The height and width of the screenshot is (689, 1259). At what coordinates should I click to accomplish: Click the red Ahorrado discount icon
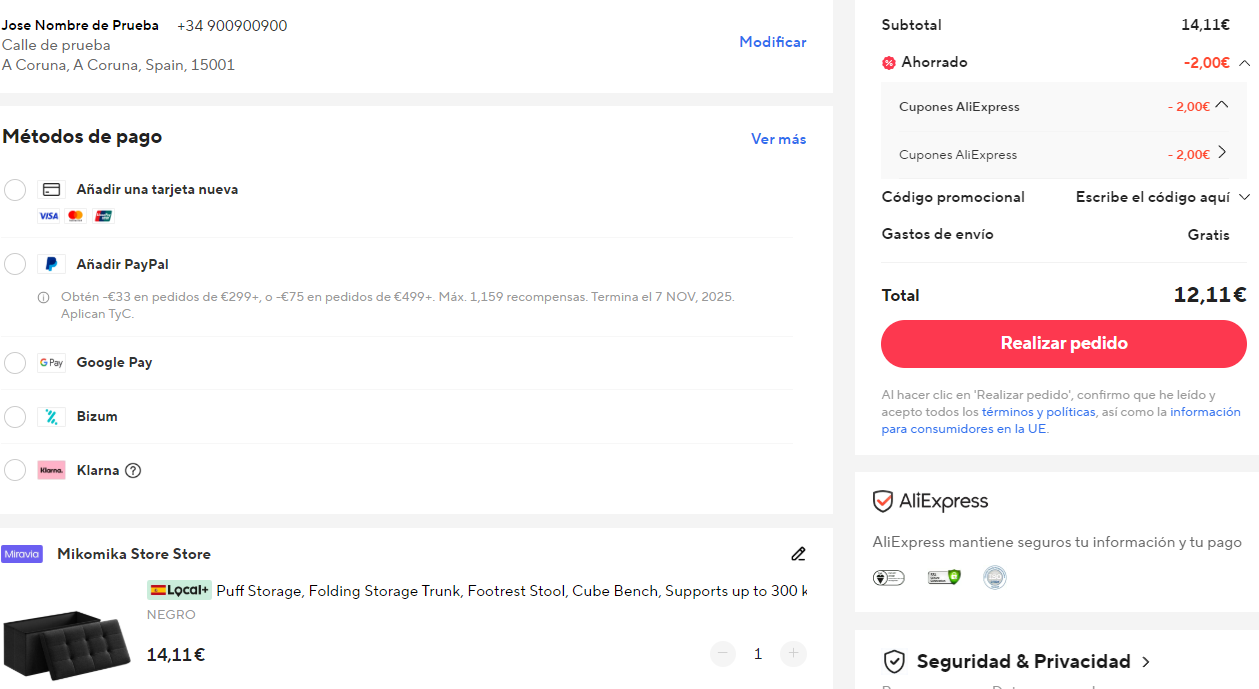(888, 63)
